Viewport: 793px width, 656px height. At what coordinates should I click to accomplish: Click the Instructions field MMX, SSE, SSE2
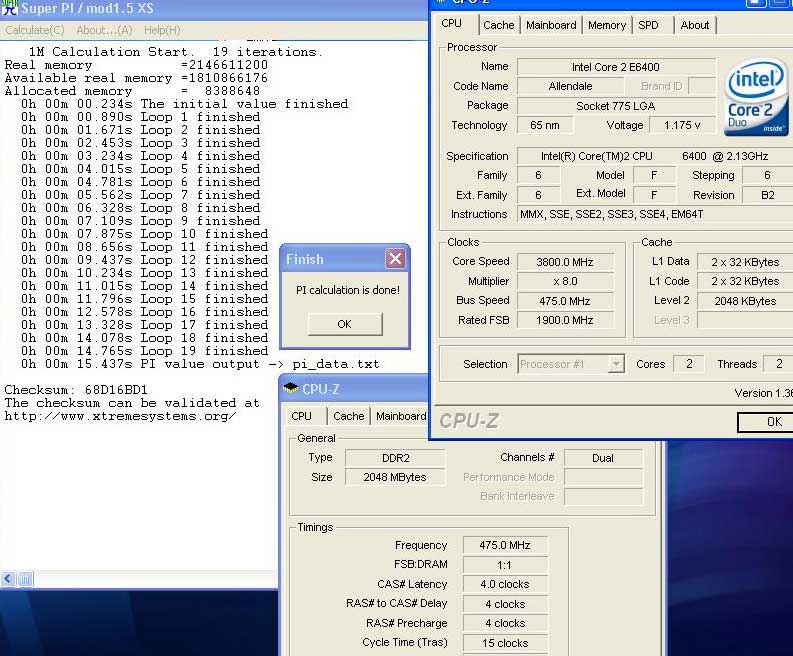[655, 214]
